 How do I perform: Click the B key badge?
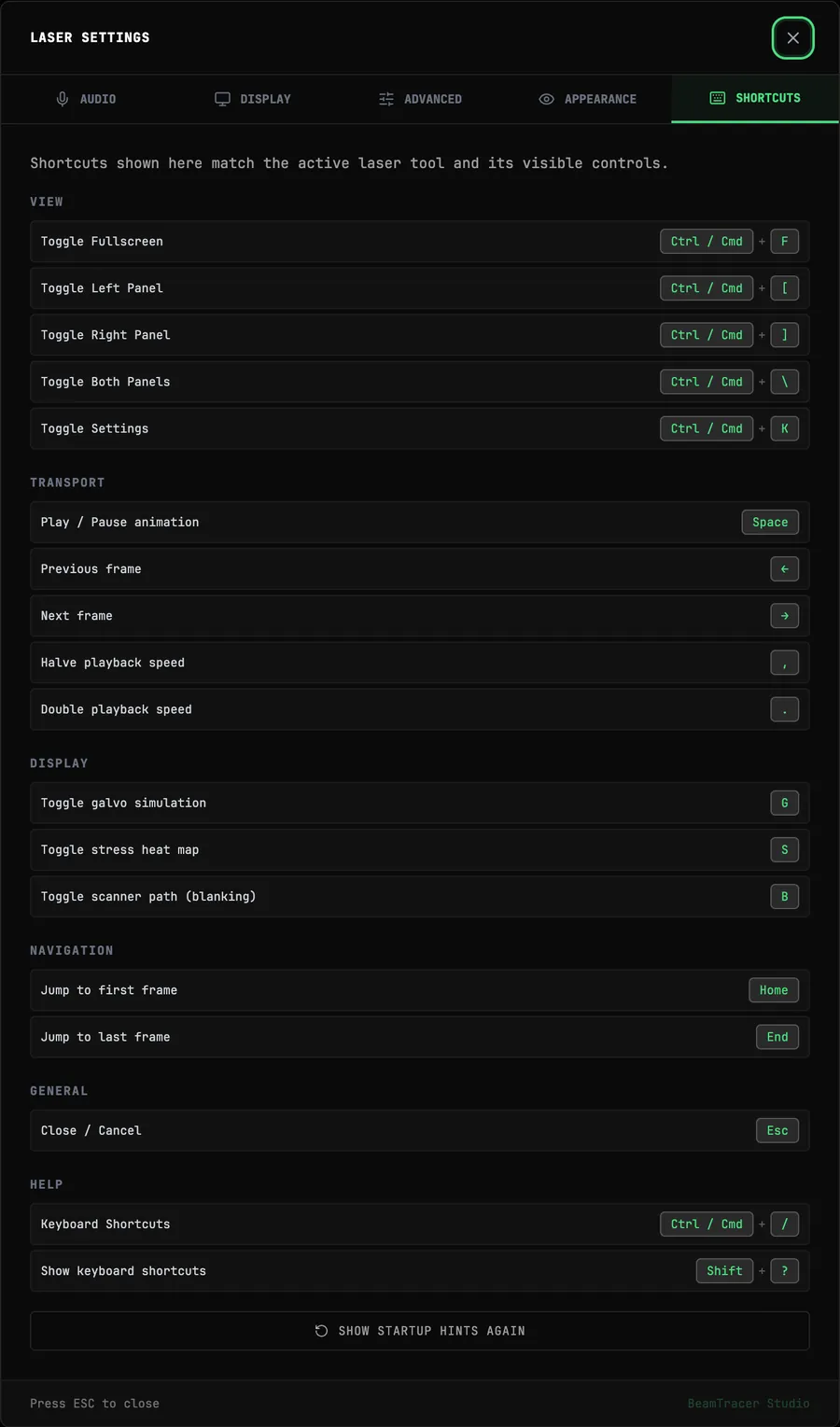[785, 897]
